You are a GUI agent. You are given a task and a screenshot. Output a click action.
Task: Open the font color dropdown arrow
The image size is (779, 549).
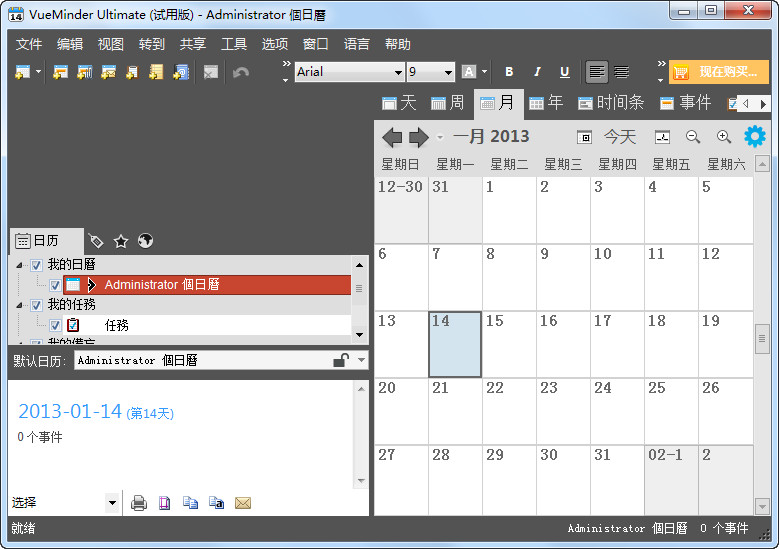pyautogui.click(x=484, y=72)
